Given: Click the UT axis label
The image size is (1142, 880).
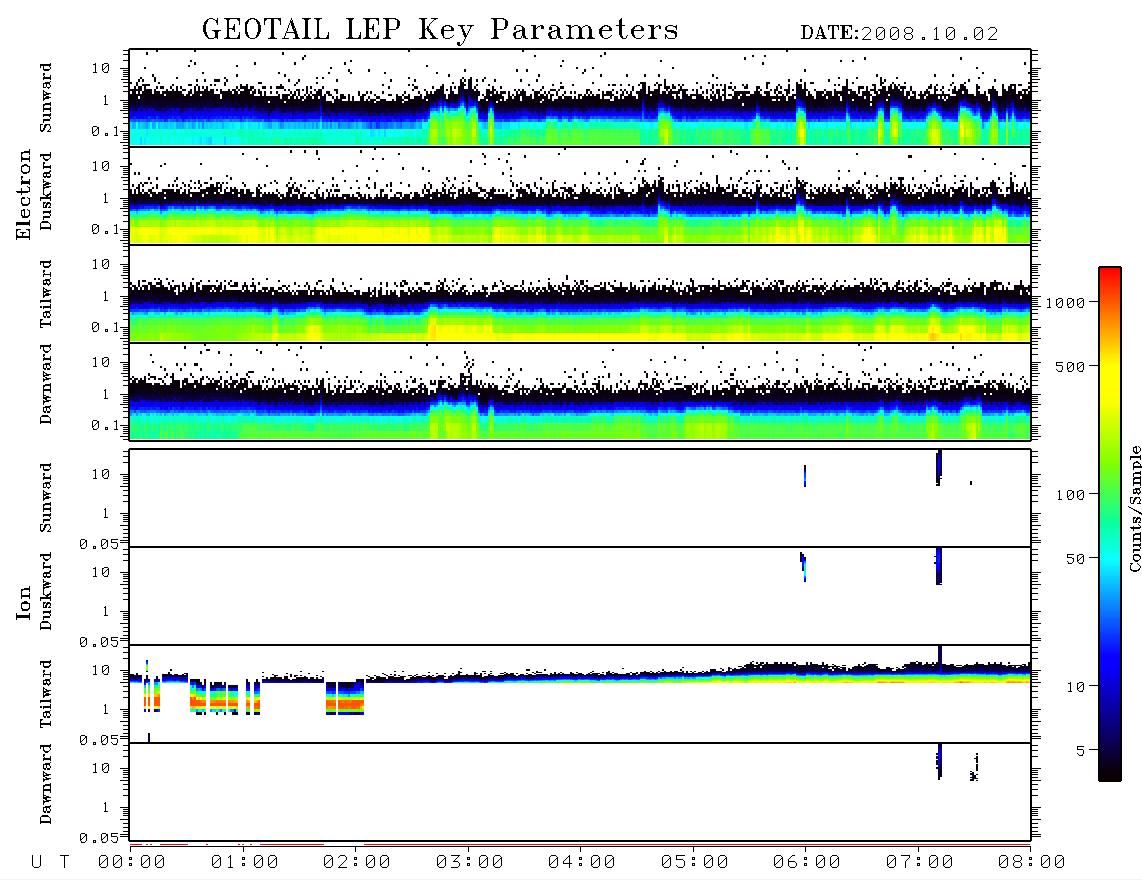Looking at the screenshot, I should coord(50,862).
